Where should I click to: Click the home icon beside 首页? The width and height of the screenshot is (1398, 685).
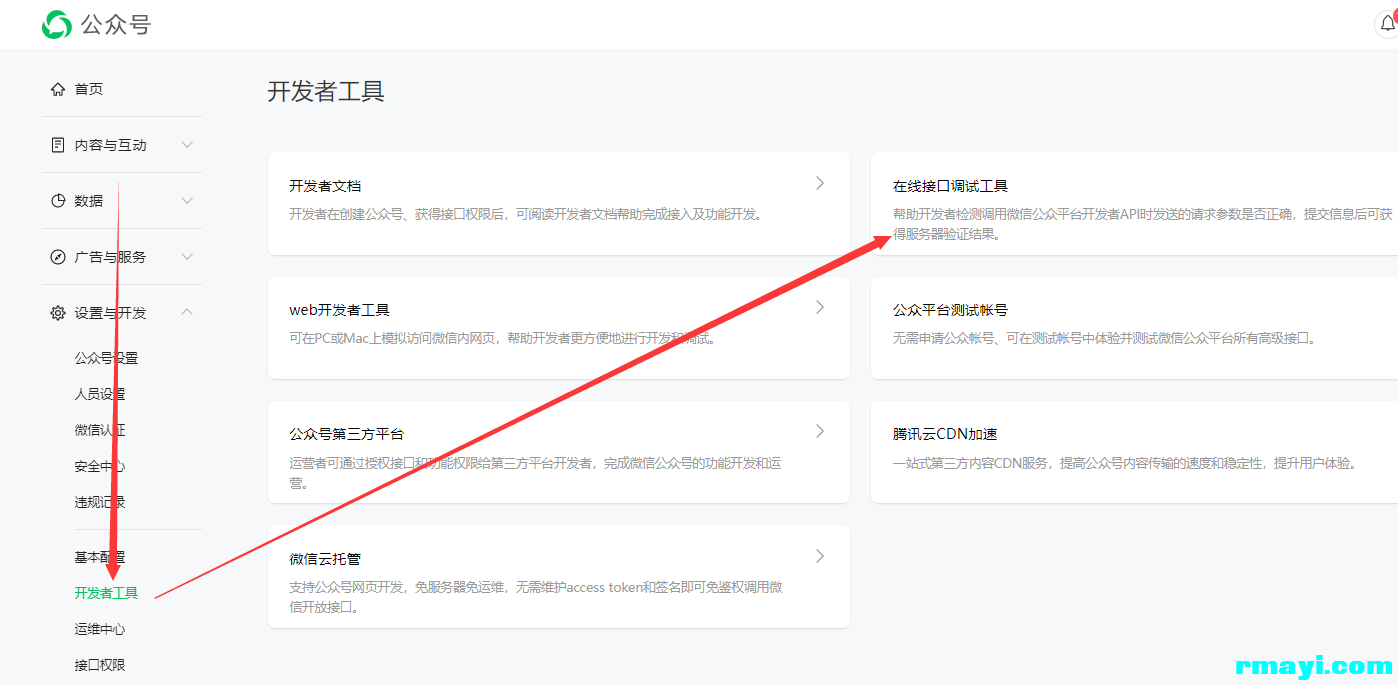tap(58, 89)
